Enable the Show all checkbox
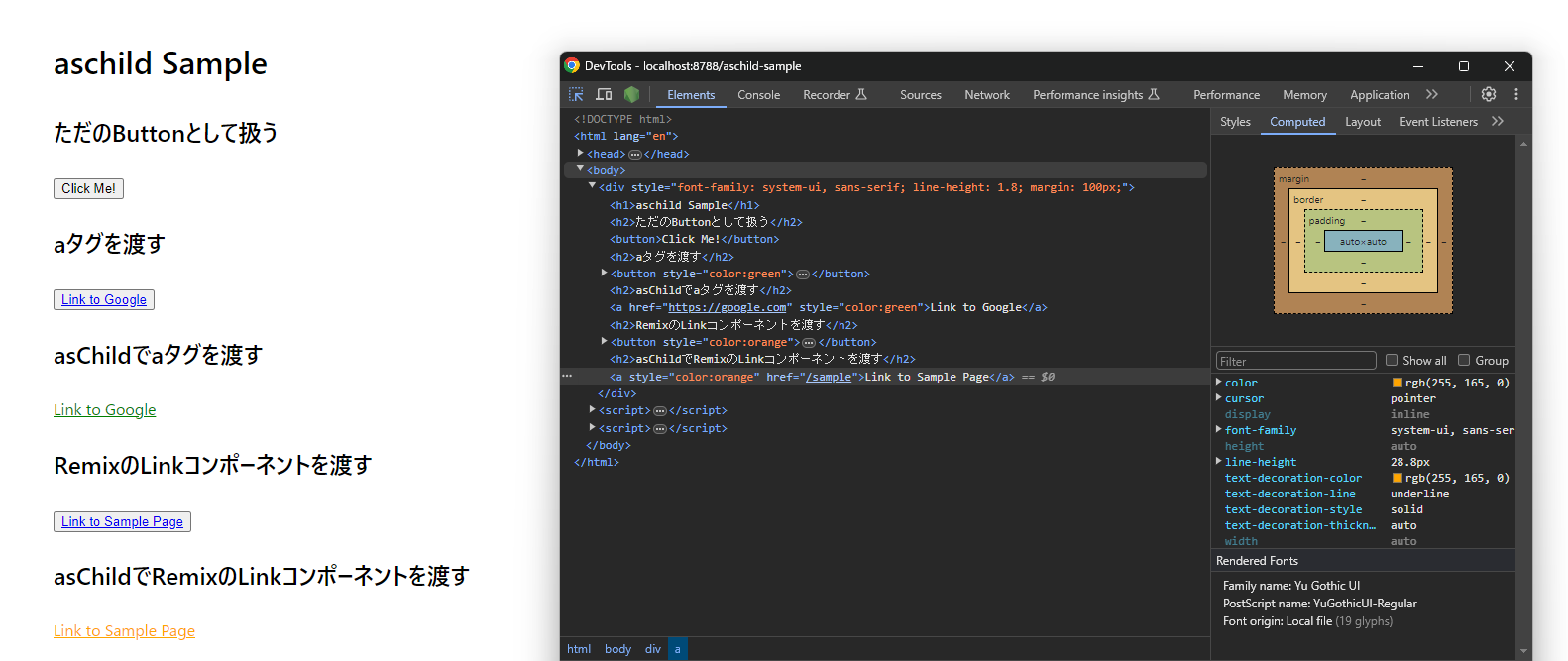This screenshot has width=1568, height=661. click(x=1392, y=360)
